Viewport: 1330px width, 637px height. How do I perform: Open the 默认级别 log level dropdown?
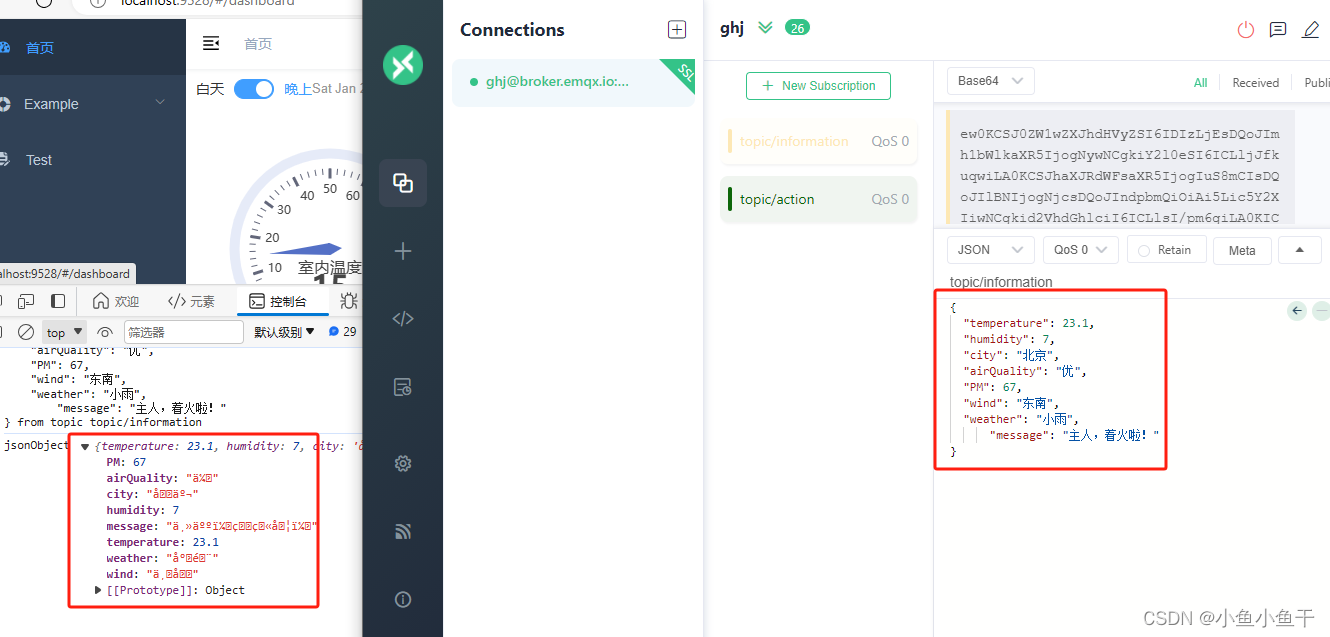(284, 332)
